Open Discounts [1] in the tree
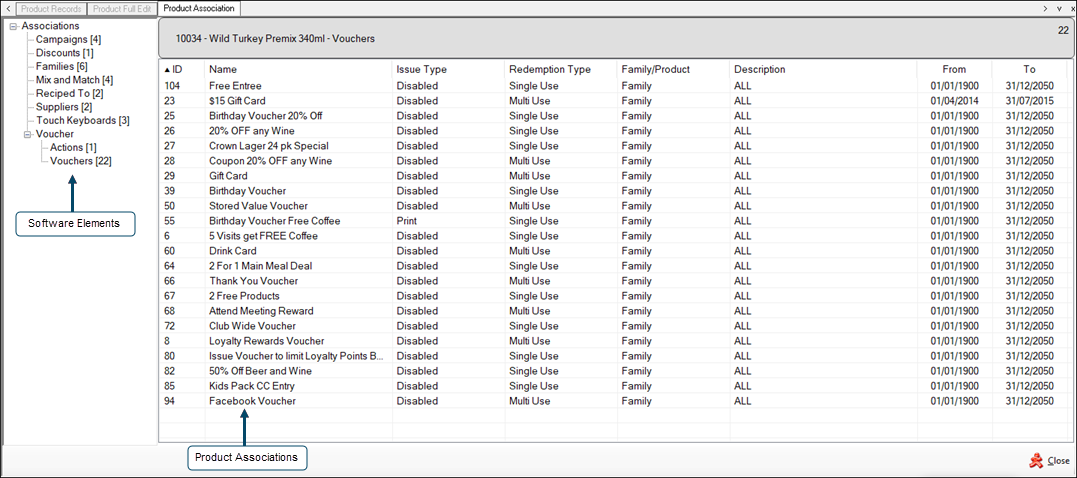Viewport: 1077px width, 478px height. [x=65, y=53]
